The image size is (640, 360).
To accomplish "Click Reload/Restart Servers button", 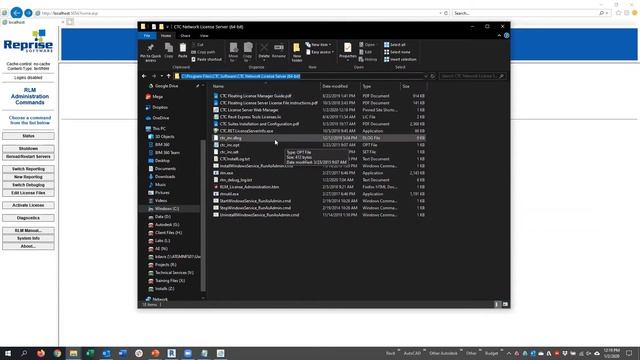I will [28, 156].
